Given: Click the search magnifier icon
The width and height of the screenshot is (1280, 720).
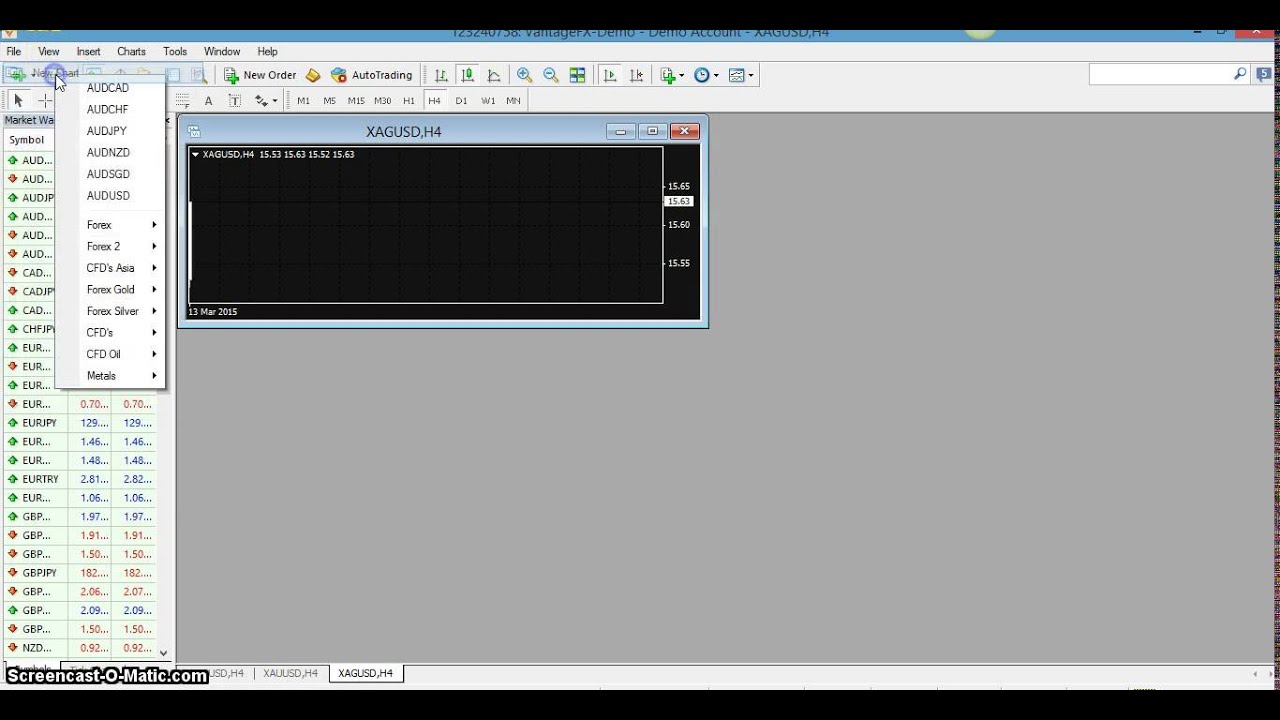Looking at the screenshot, I should (x=1240, y=74).
